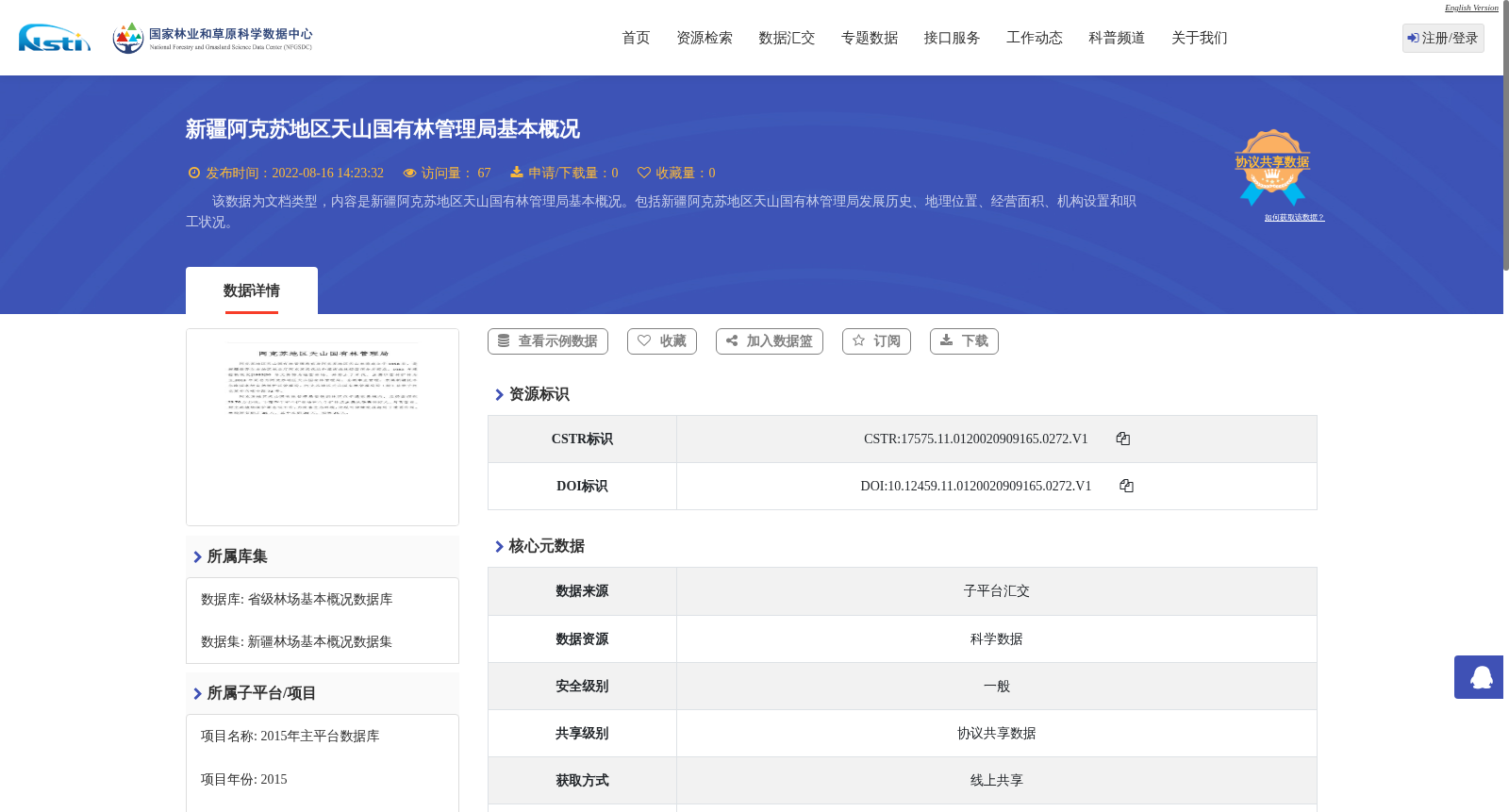This screenshot has height=812, width=1509.
Task: Click 数据集: 新疆林场基本概况数据集 entry
Action: [297, 642]
